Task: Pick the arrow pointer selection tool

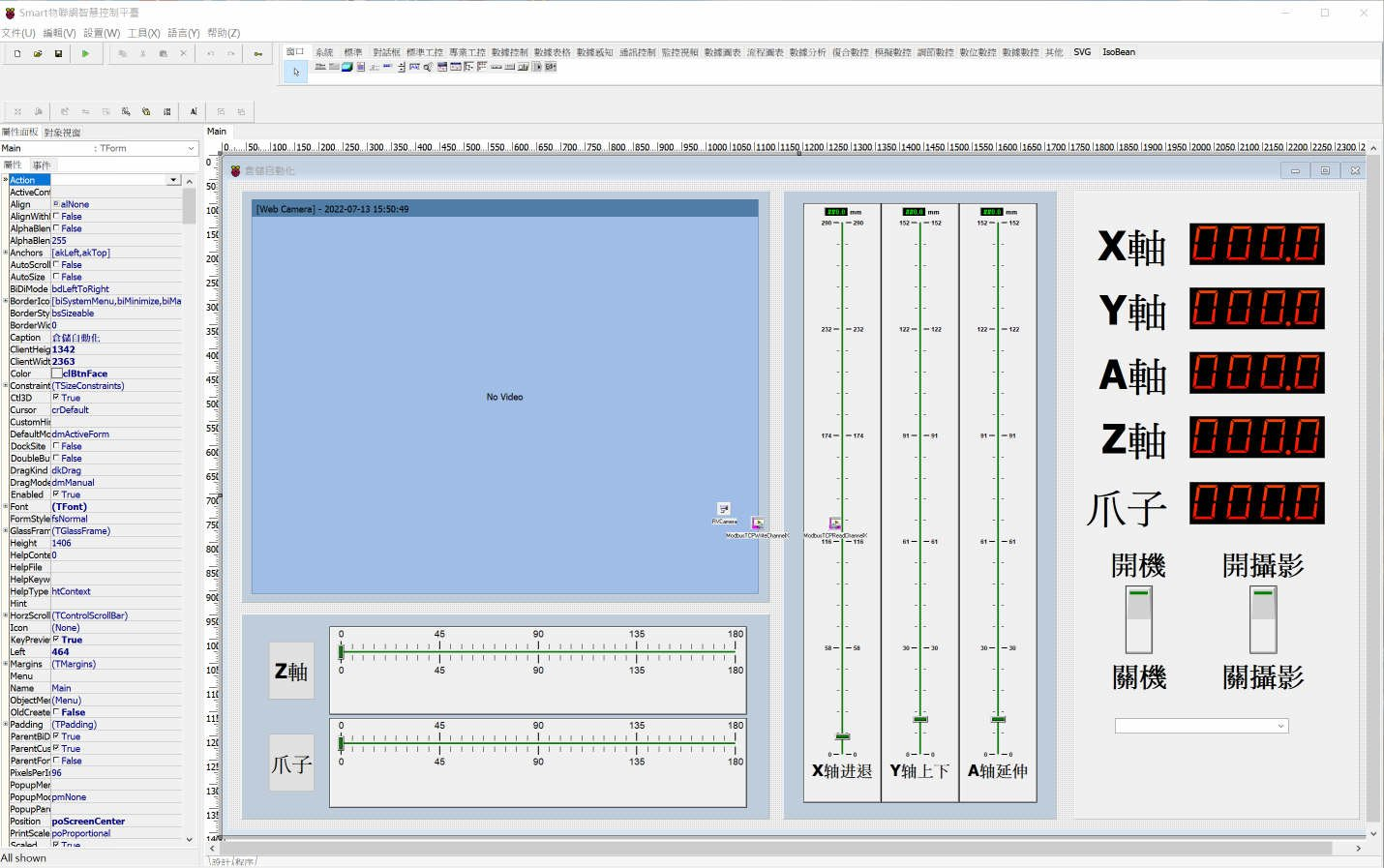Action: [x=296, y=71]
